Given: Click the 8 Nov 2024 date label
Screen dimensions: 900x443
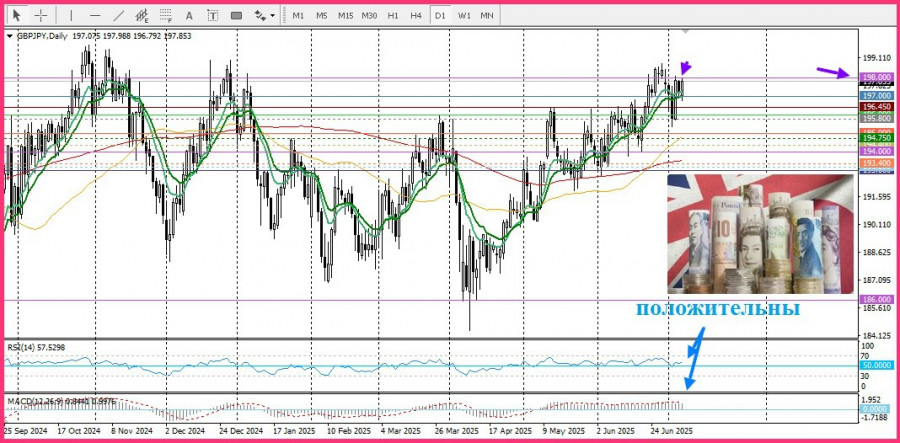Looking at the screenshot, I should click(132, 430).
